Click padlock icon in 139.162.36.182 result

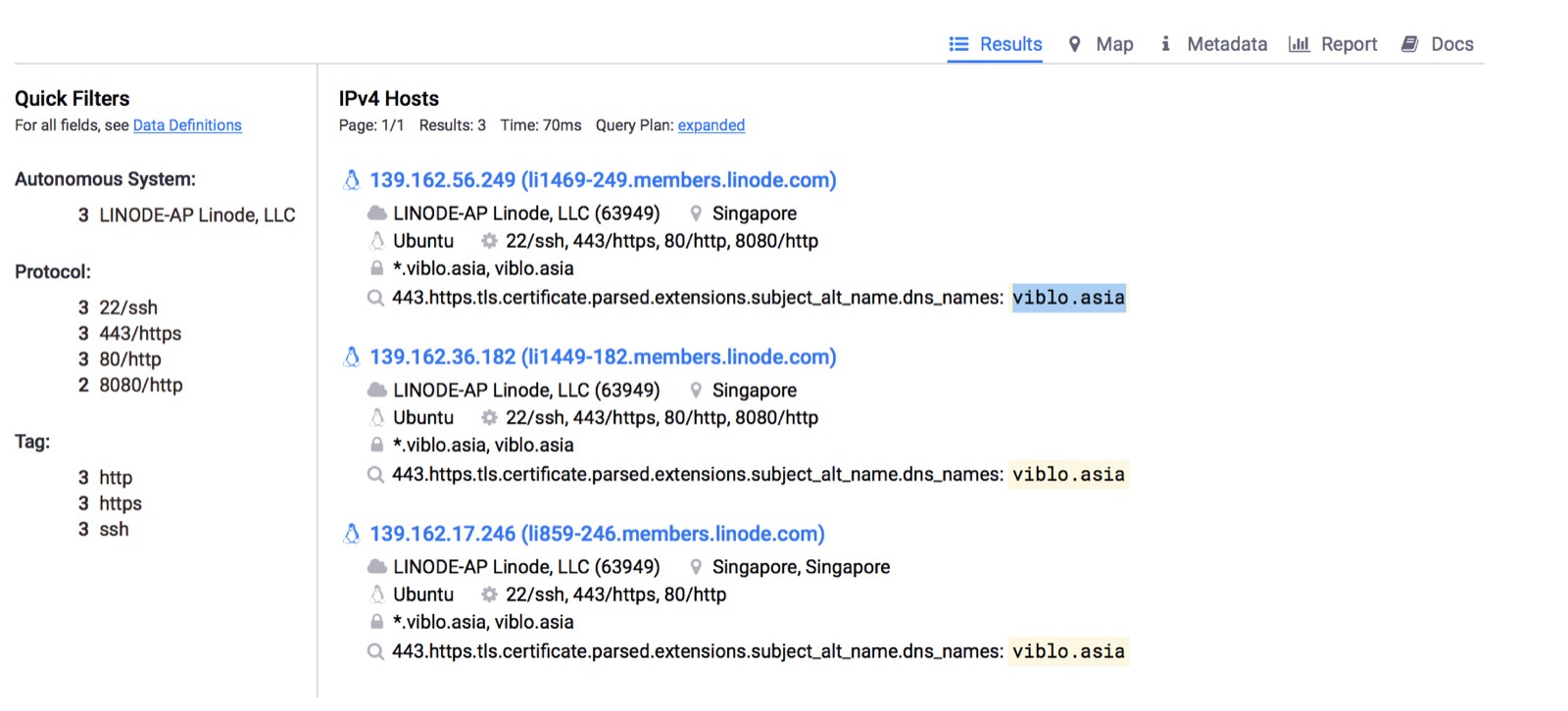[x=376, y=445]
